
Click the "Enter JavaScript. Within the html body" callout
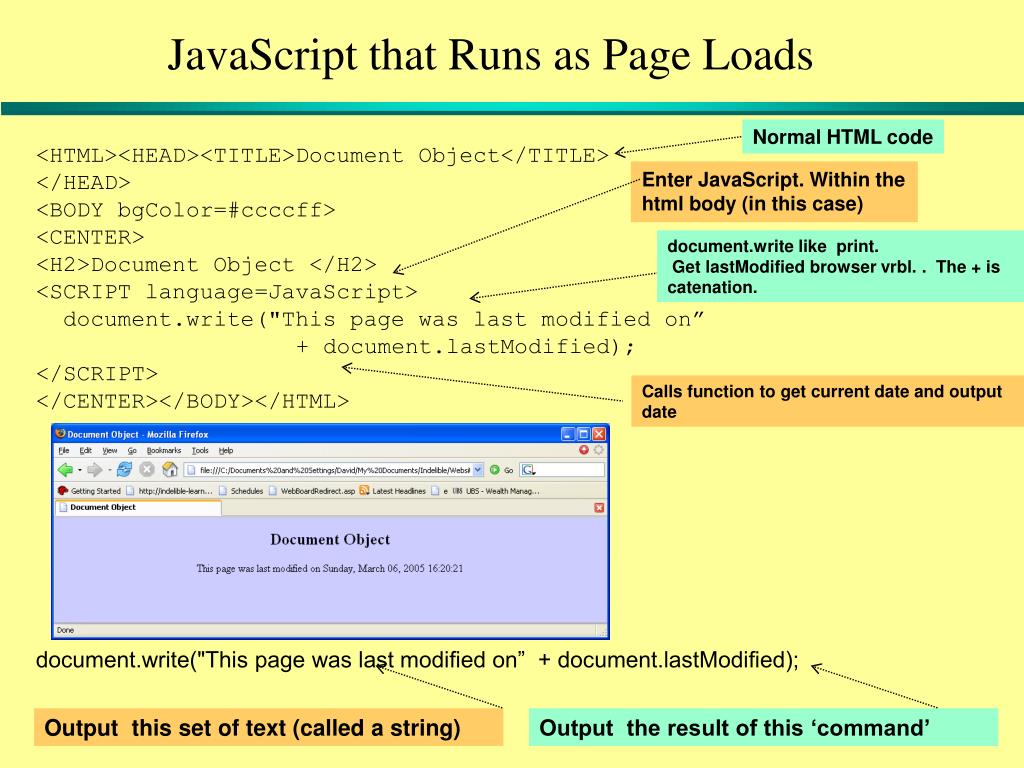point(774,191)
